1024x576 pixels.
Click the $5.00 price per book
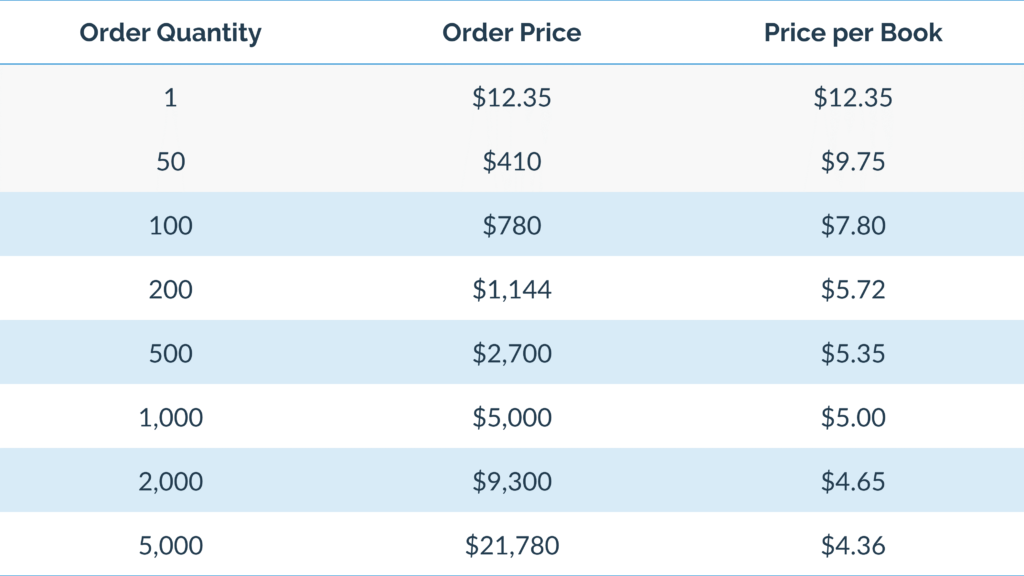tap(853, 417)
